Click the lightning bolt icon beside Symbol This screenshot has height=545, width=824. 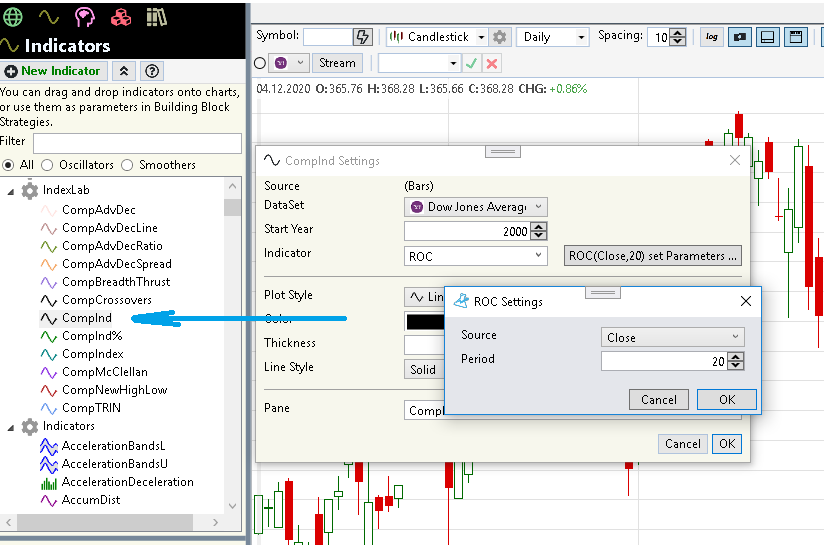363,37
